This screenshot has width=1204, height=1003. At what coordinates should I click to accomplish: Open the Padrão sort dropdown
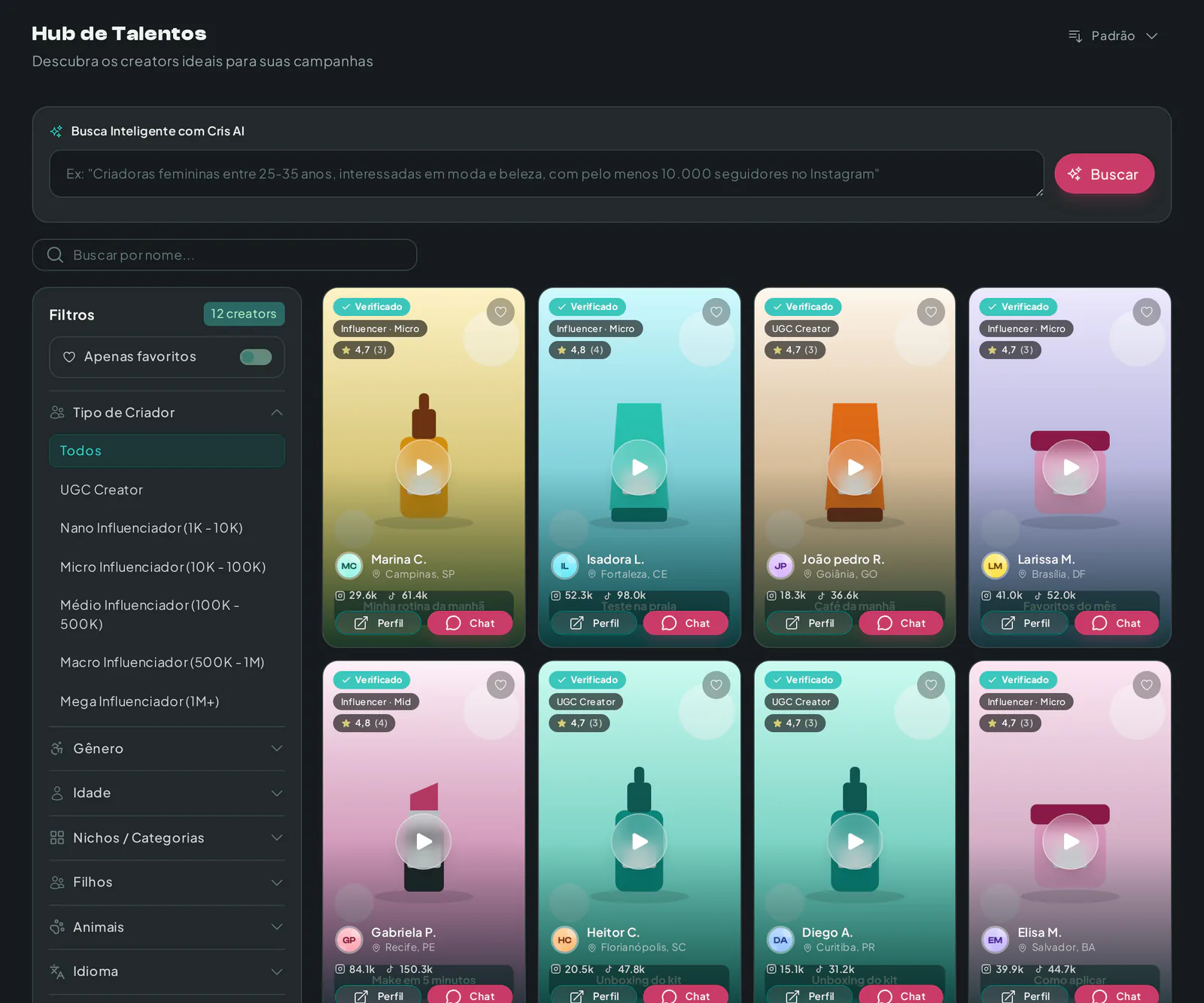tap(1113, 35)
